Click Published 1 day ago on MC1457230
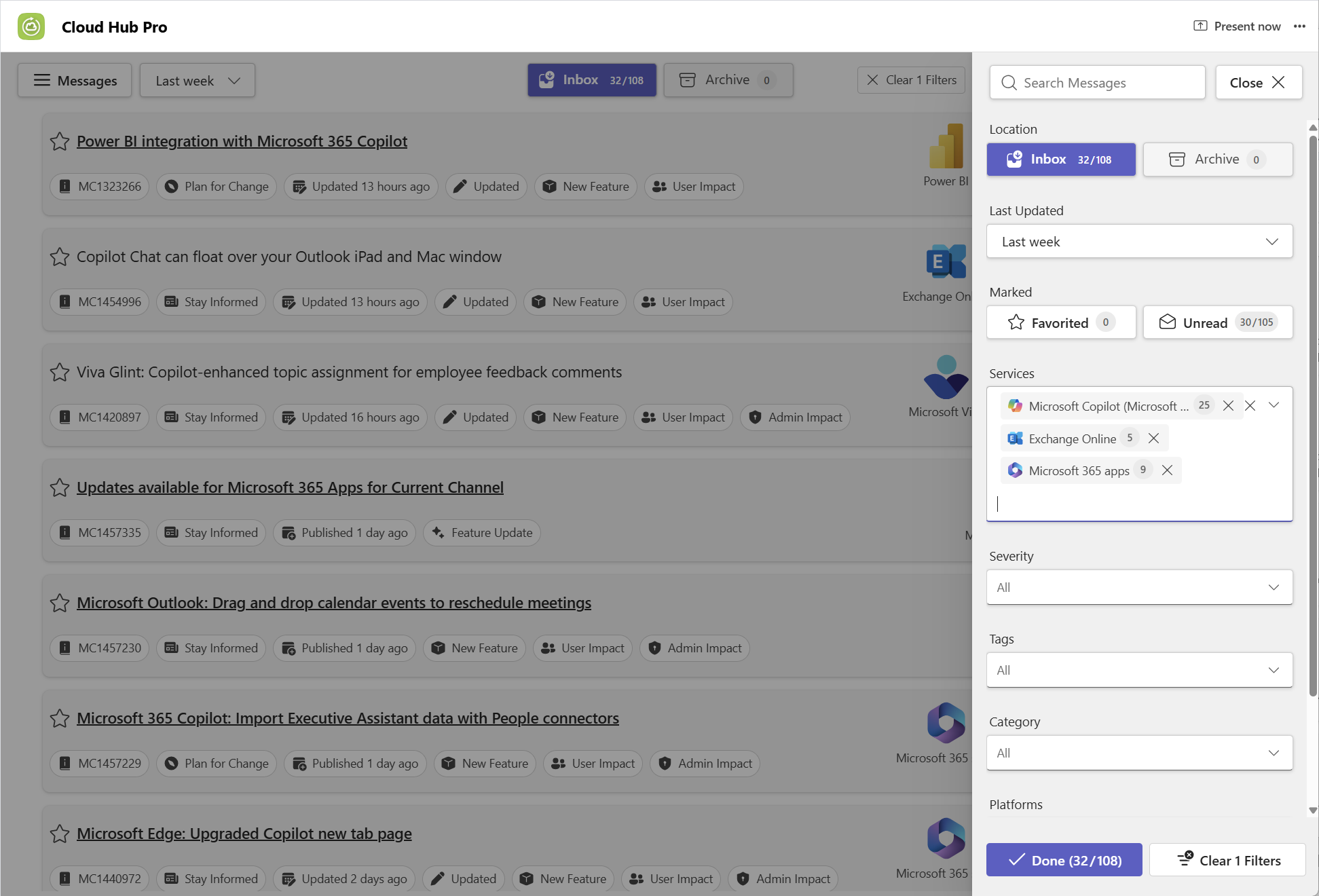 pos(345,648)
